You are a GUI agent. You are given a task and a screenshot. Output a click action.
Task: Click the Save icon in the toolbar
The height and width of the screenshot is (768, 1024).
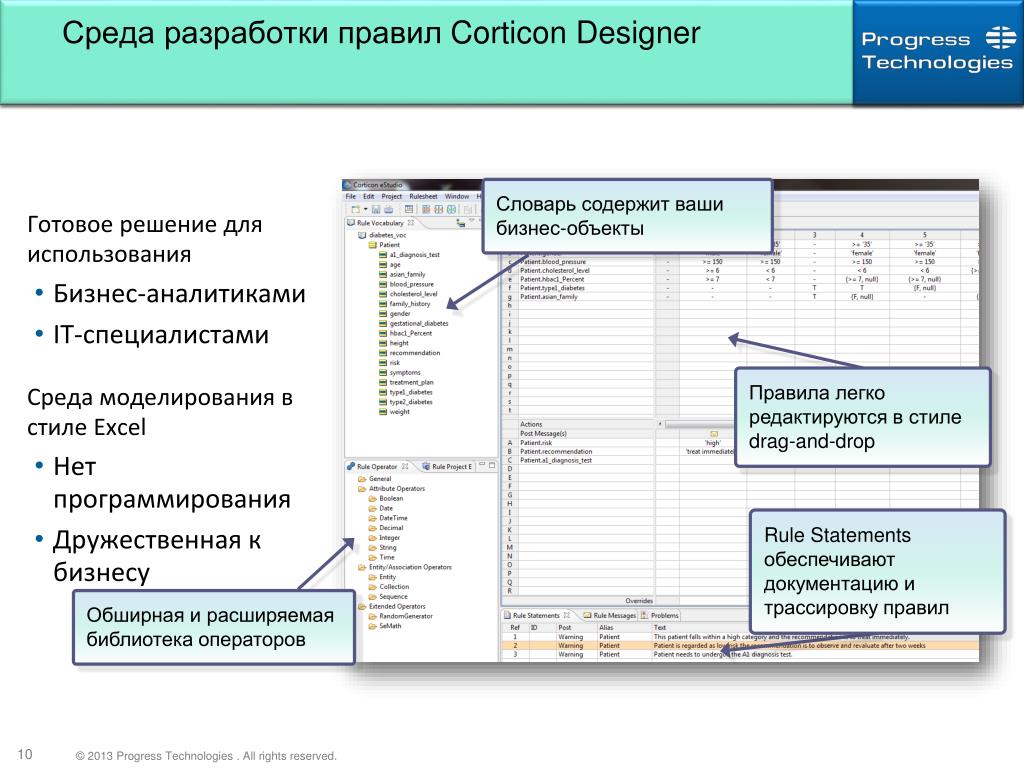[375, 209]
